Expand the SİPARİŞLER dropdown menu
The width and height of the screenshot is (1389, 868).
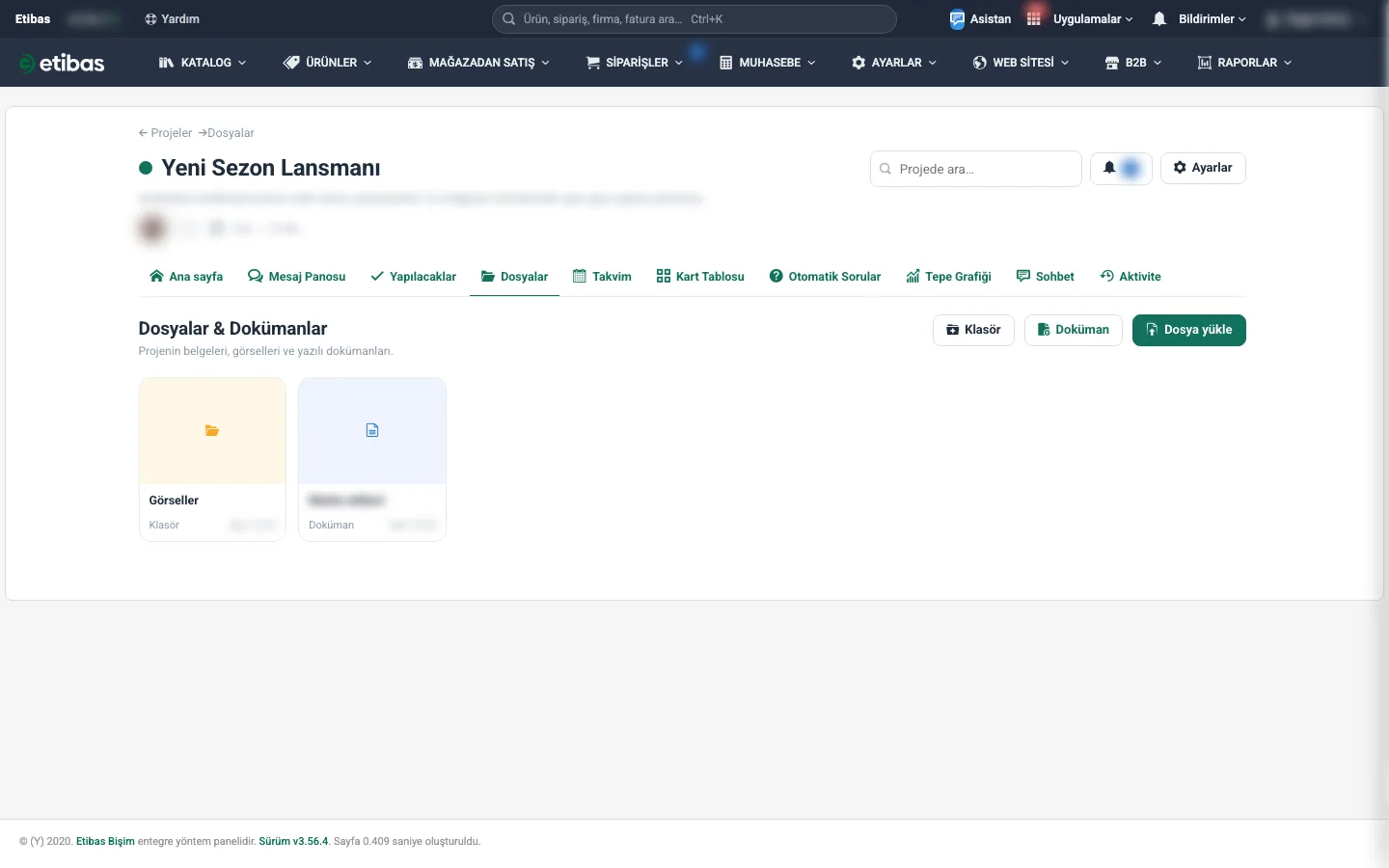635,63
